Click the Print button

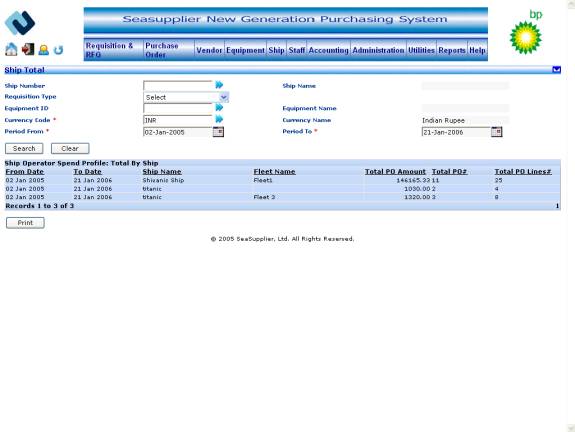(x=25, y=223)
